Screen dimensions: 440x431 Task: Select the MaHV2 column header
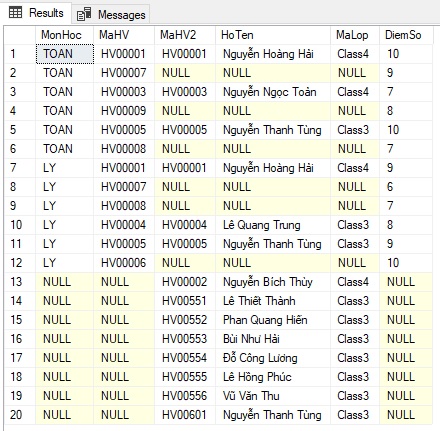pos(185,35)
